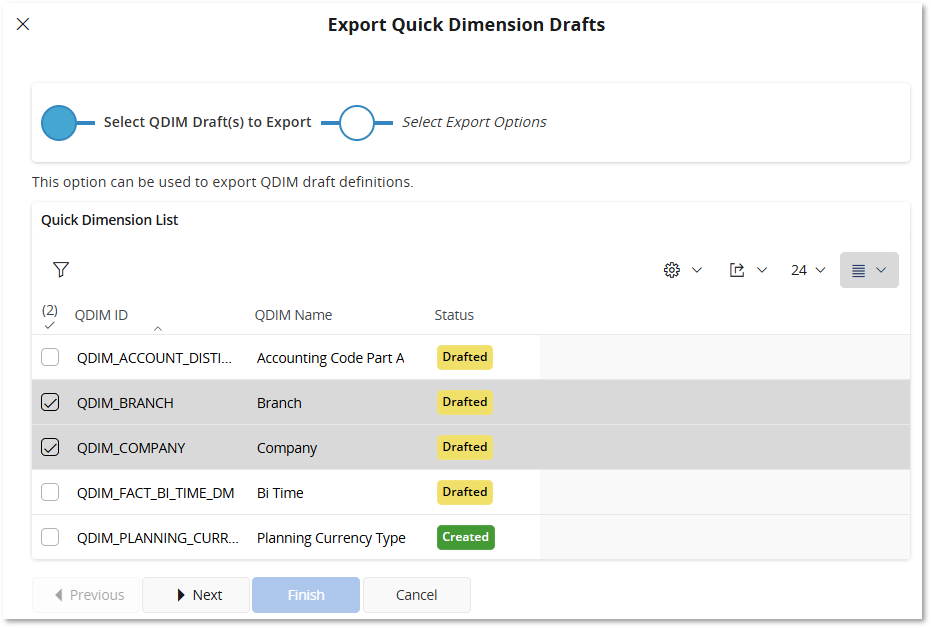Go to the Next step

pos(196,595)
